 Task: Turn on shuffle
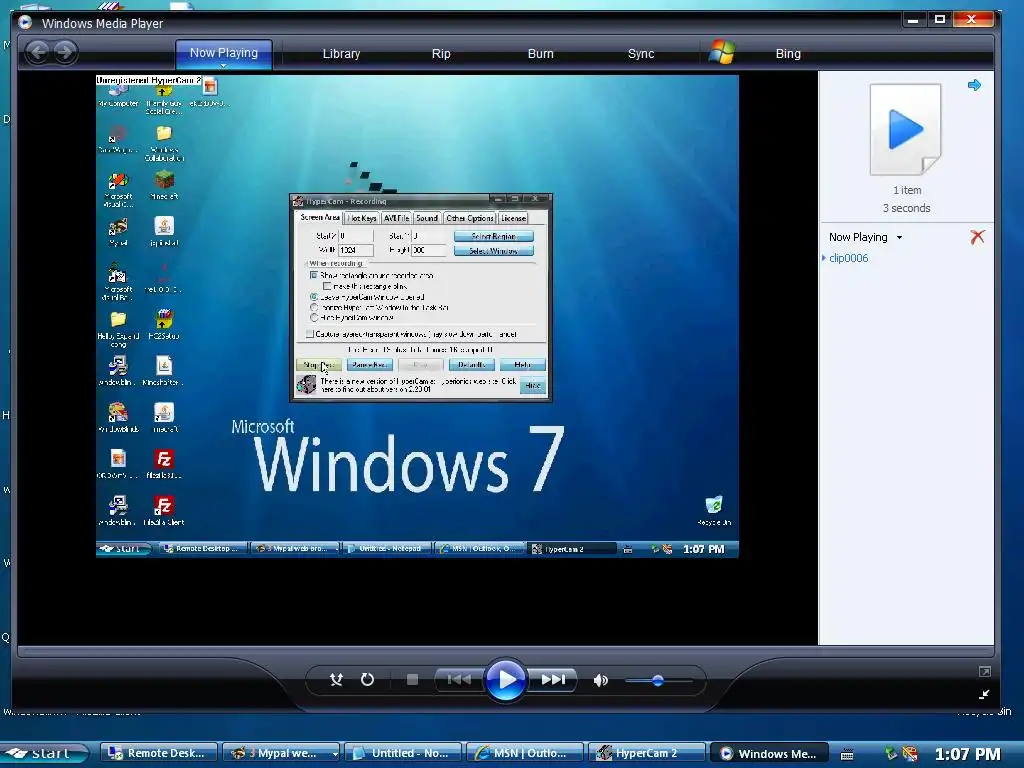pyautogui.click(x=336, y=680)
